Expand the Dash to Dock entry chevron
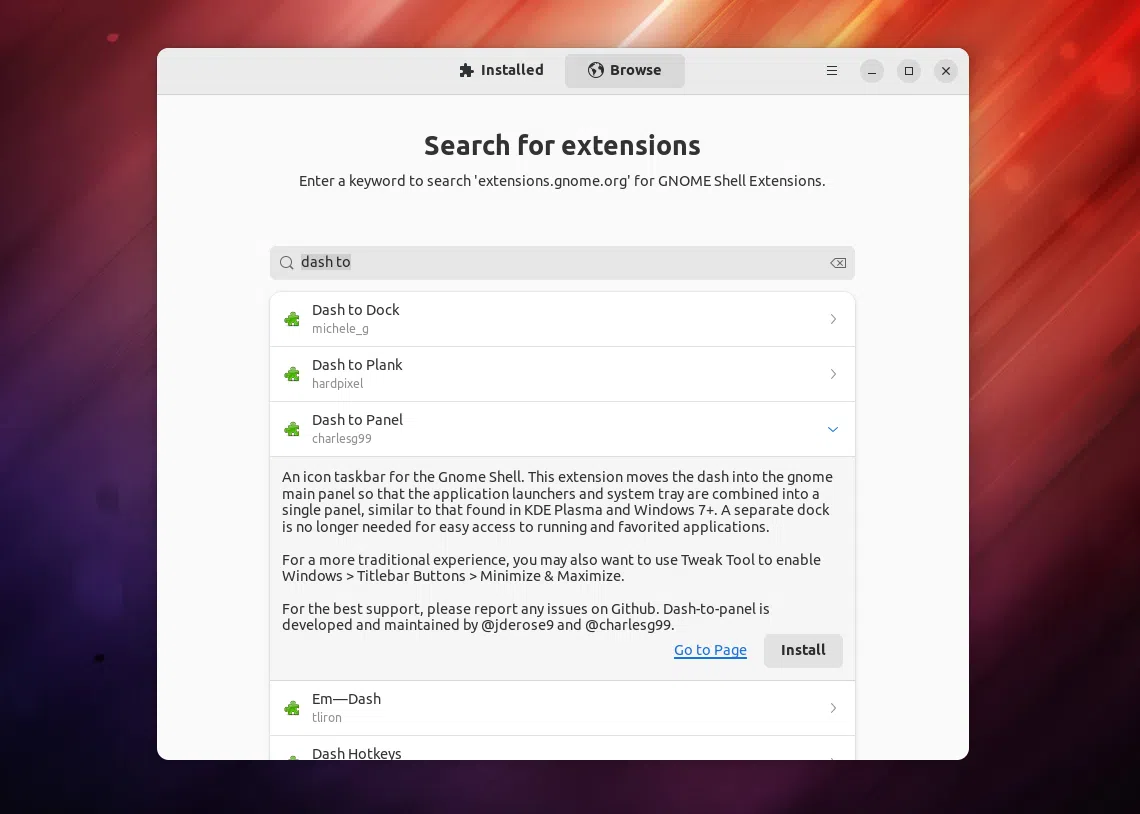The height and width of the screenshot is (814, 1140). tap(833, 319)
